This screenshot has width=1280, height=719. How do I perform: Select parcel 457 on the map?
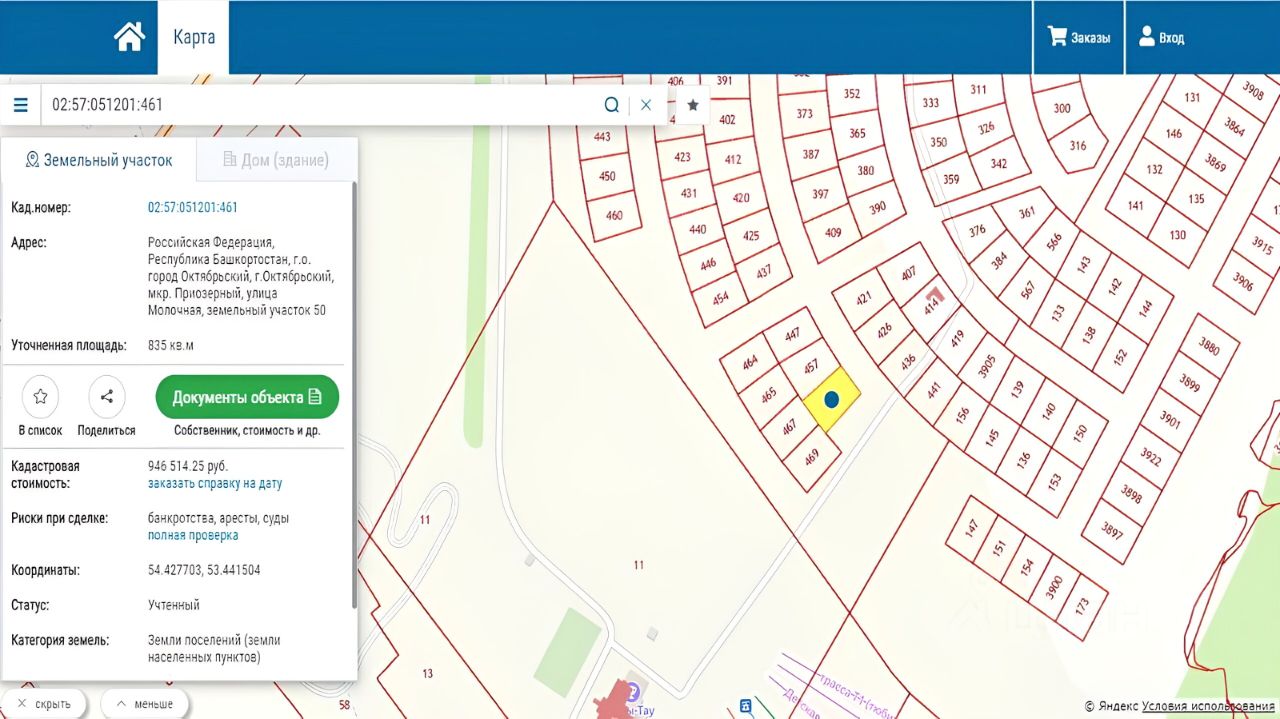tap(811, 366)
